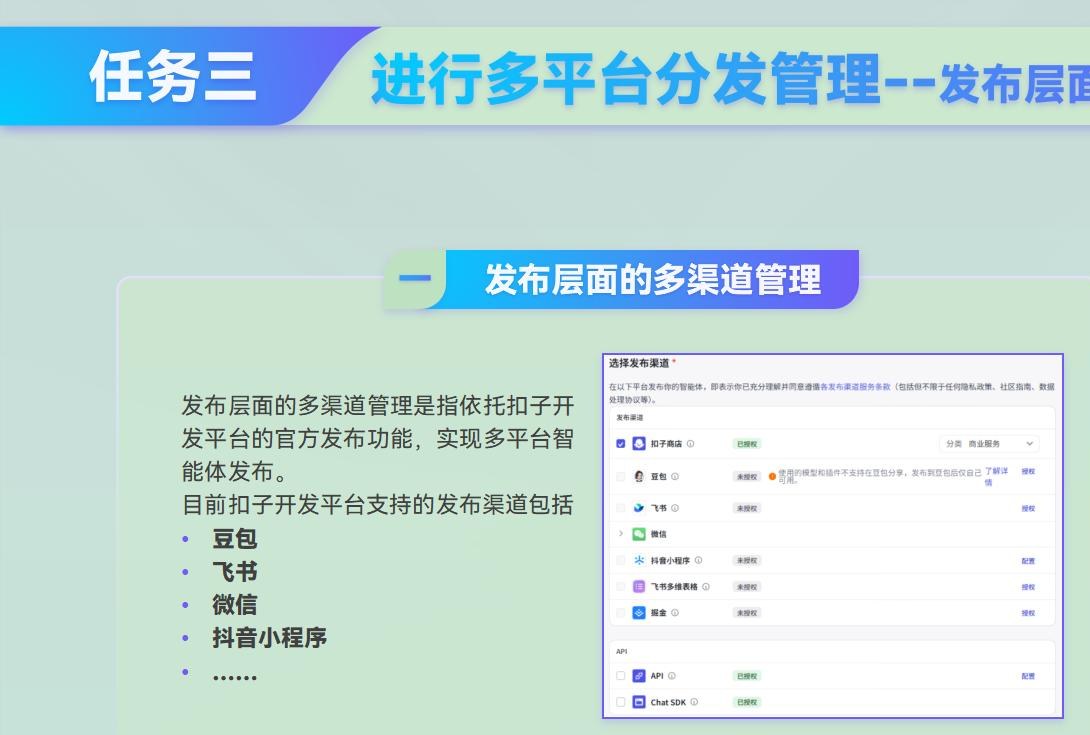Open the info icon next to 掘金

(675, 613)
